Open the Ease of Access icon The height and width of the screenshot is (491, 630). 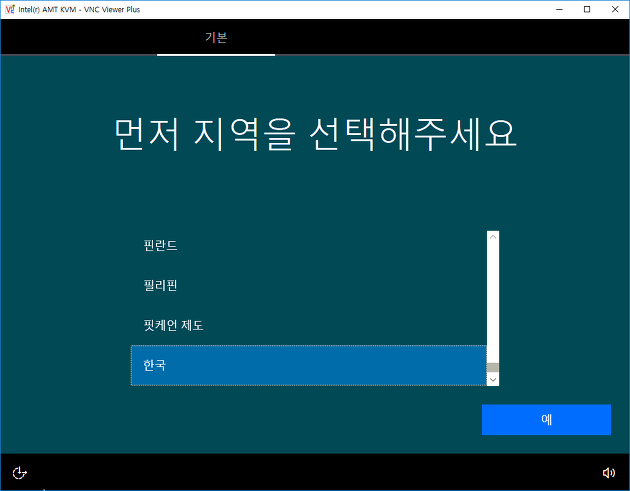point(19,473)
